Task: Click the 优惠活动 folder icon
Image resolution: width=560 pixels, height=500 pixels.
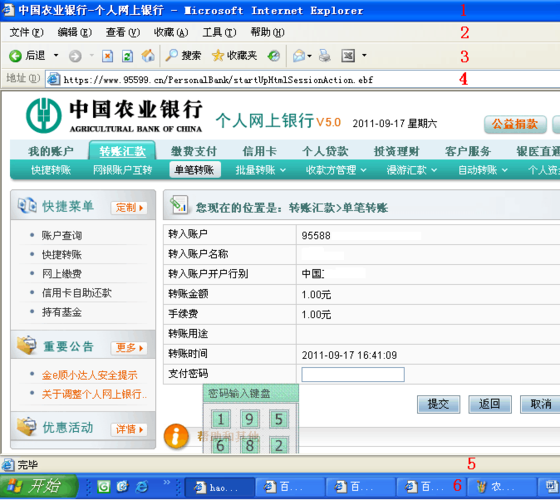Action: [x=27, y=426]
